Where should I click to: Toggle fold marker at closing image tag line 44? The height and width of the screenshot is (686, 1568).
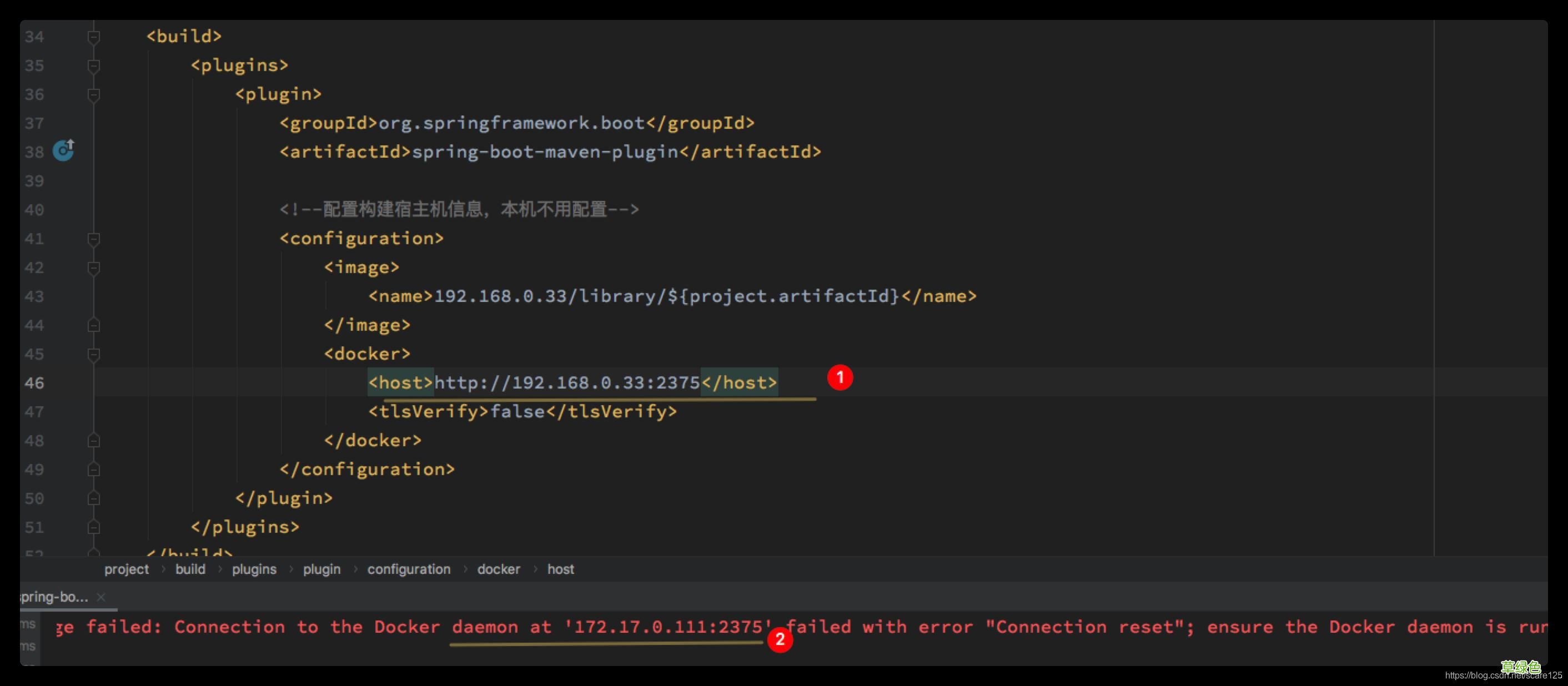tap(93, 325)
